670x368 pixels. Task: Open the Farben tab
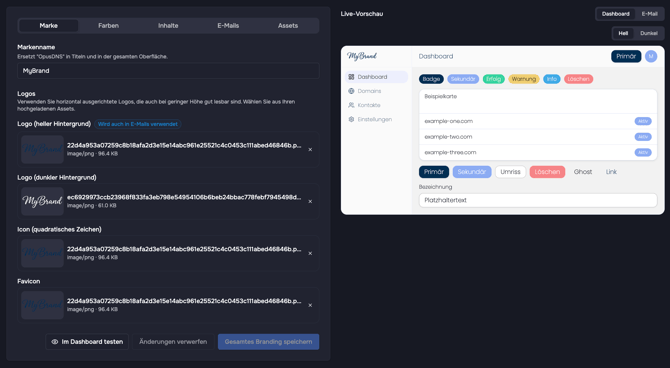point(109,26)
